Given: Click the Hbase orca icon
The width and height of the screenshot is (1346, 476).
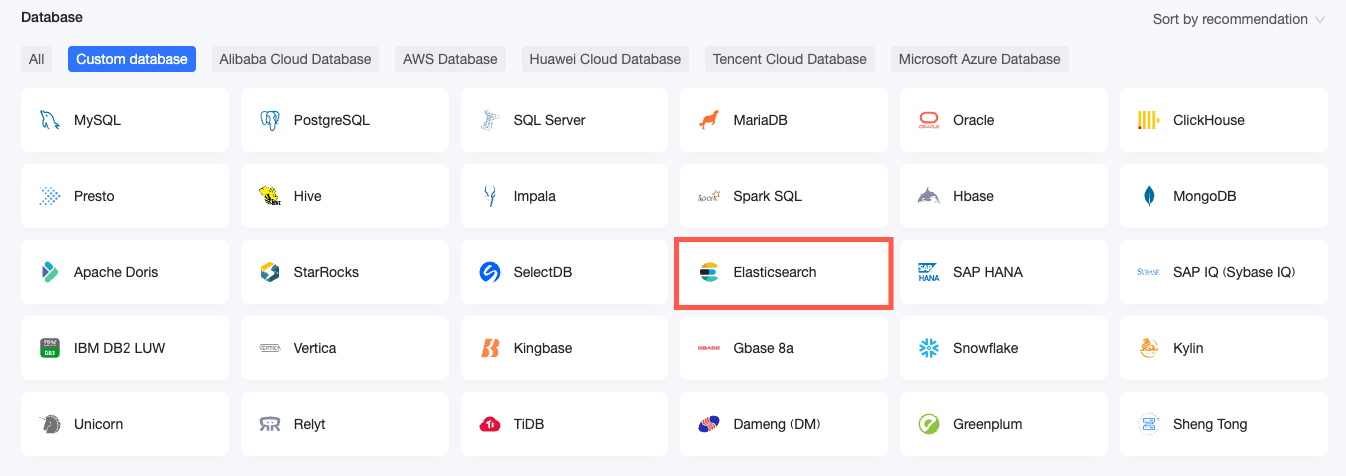Looking at the screenshot, I should pos(929,196).
